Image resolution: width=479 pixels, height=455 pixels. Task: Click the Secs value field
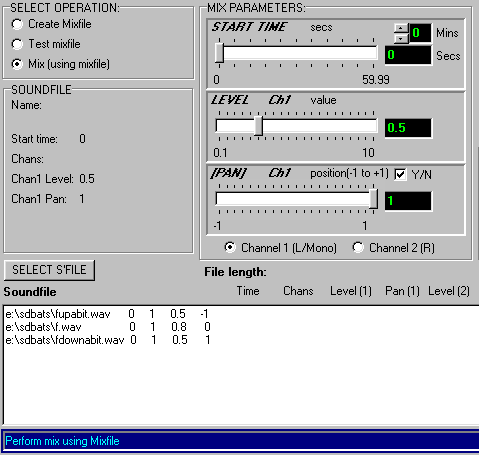tap(408, 55)
